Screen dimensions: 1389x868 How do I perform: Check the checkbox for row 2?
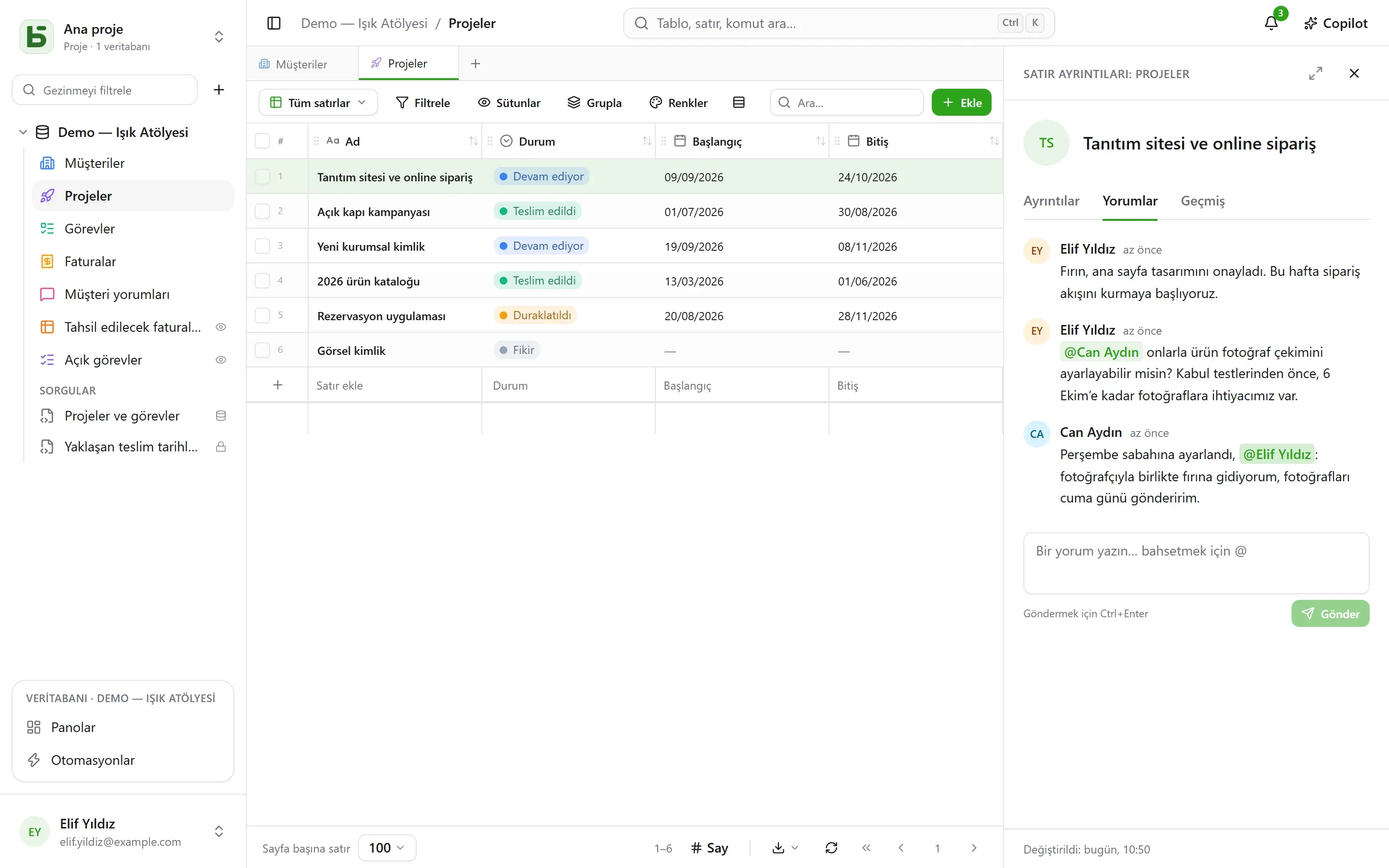262,211
